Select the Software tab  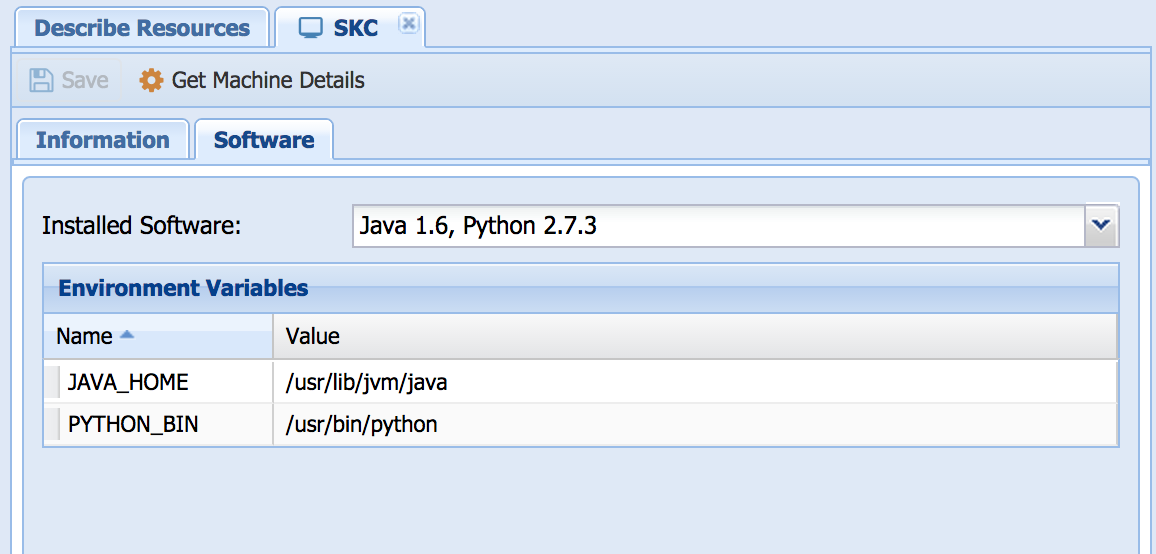tap(264, 140)
